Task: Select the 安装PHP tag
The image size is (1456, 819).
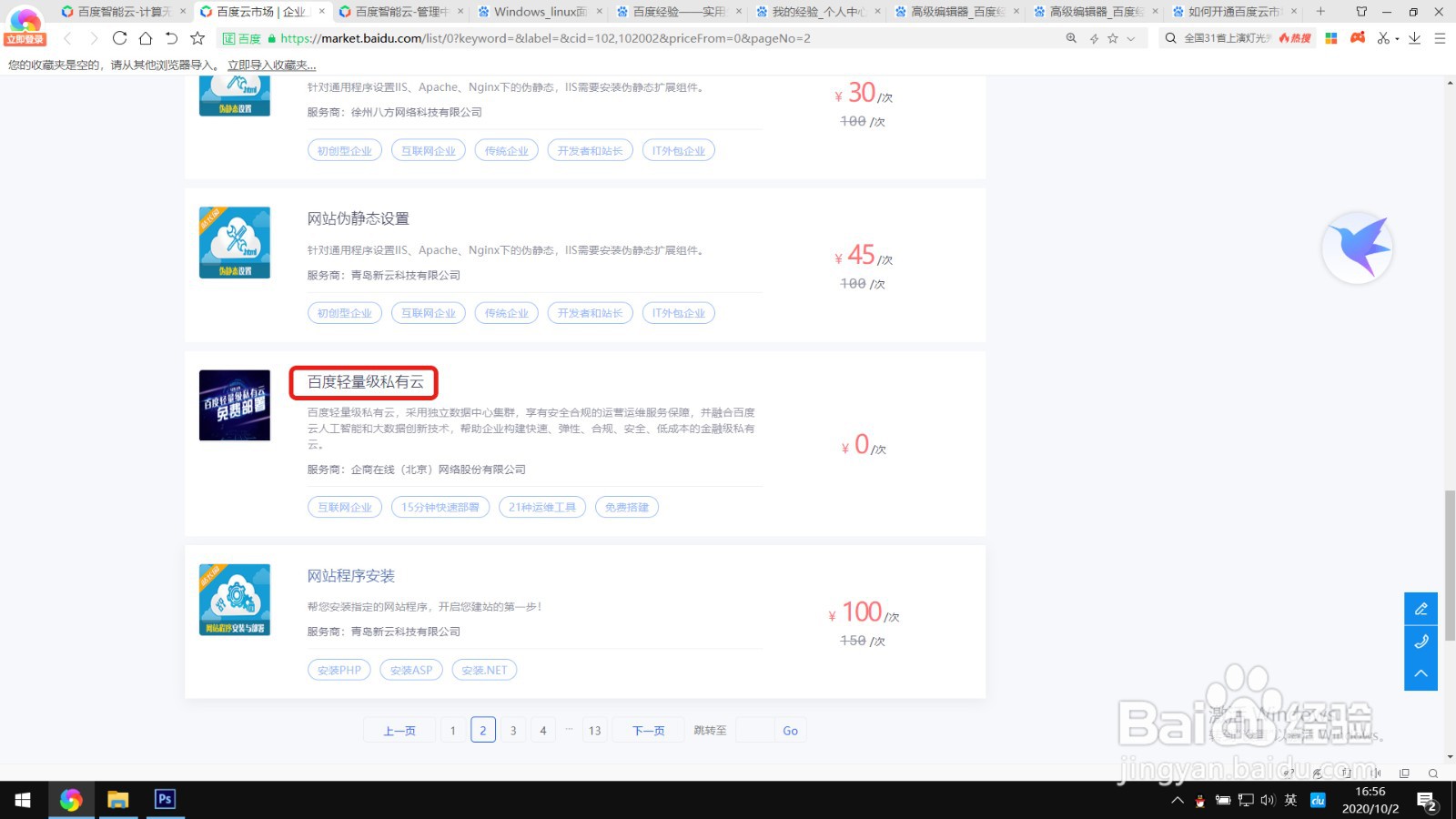Action: tap(339, 670)
